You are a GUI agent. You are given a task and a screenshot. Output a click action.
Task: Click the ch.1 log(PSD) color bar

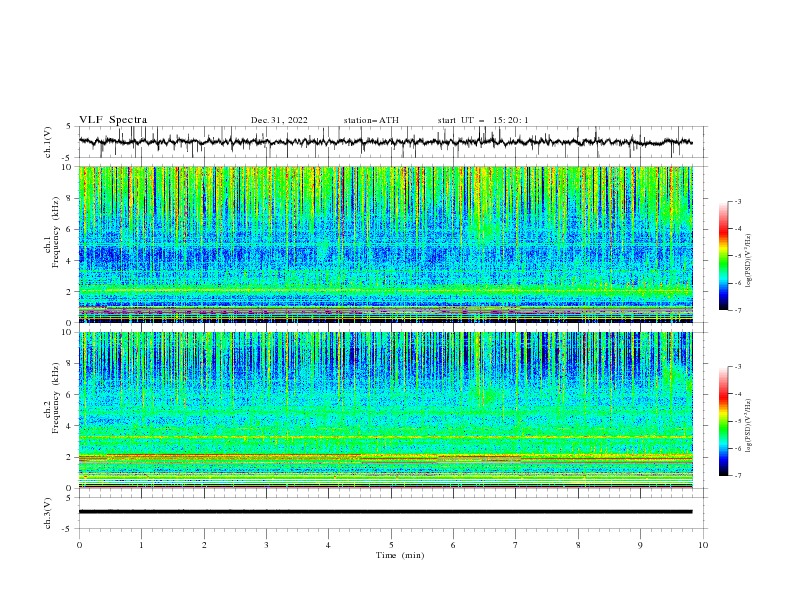pos(723,256)
